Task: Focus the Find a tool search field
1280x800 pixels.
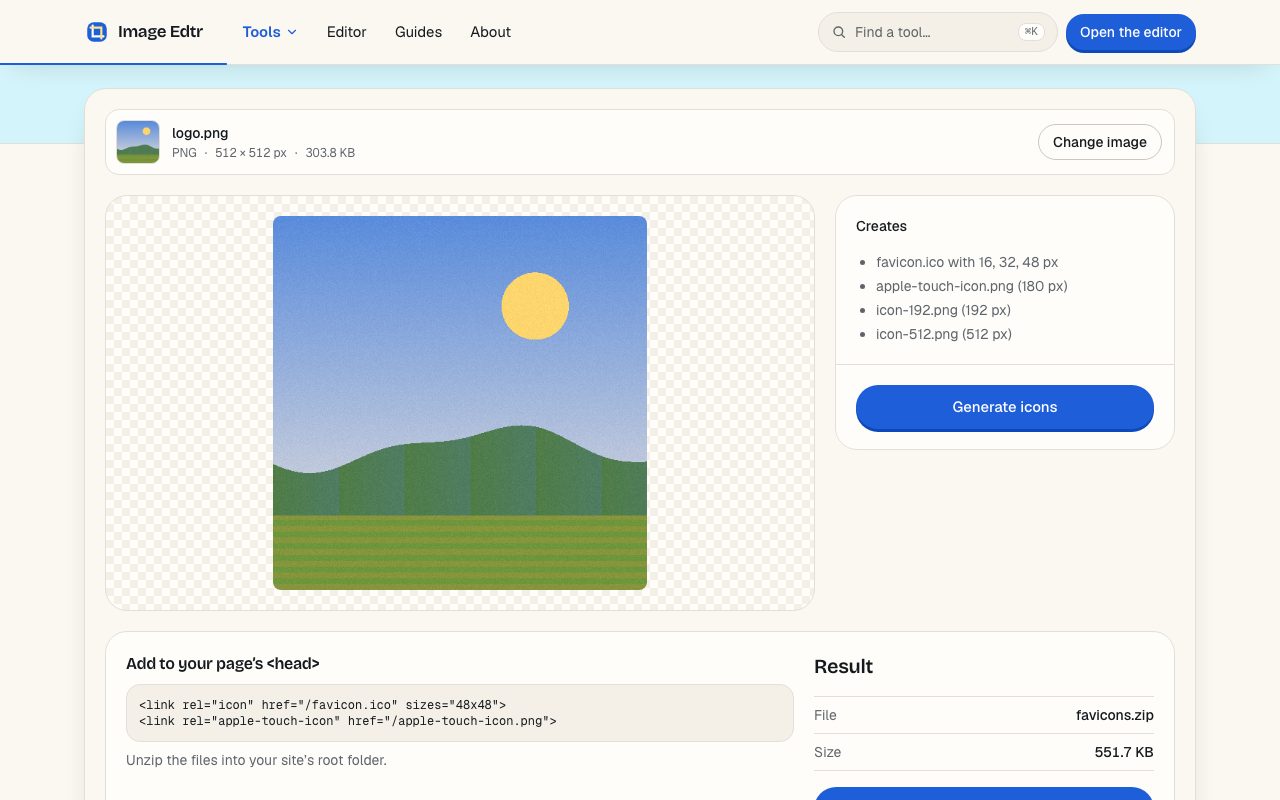Action: click(x=937, y=32)
